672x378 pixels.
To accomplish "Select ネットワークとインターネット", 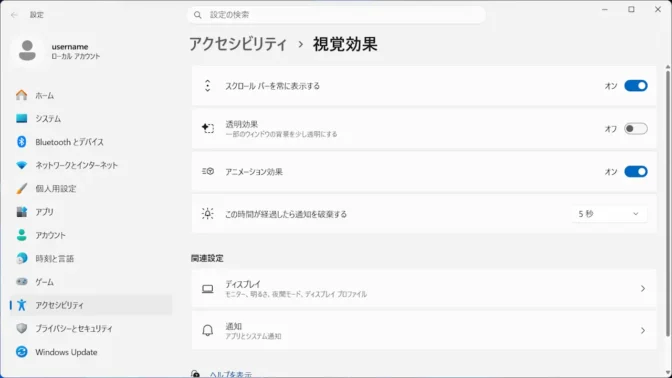I will (x=91, y=165).
